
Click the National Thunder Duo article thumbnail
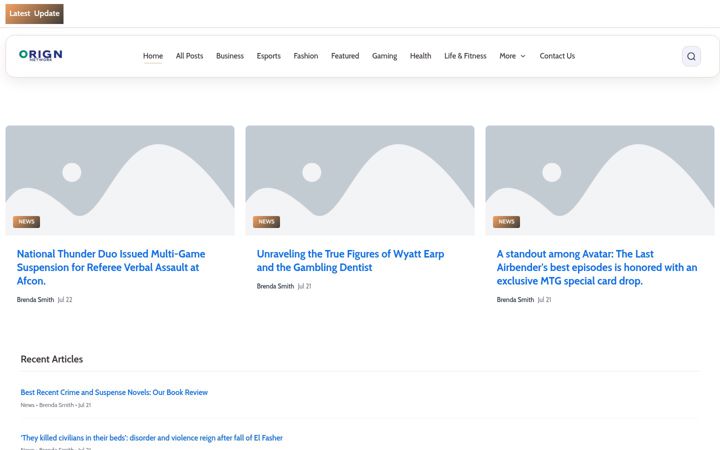[120, 180]
